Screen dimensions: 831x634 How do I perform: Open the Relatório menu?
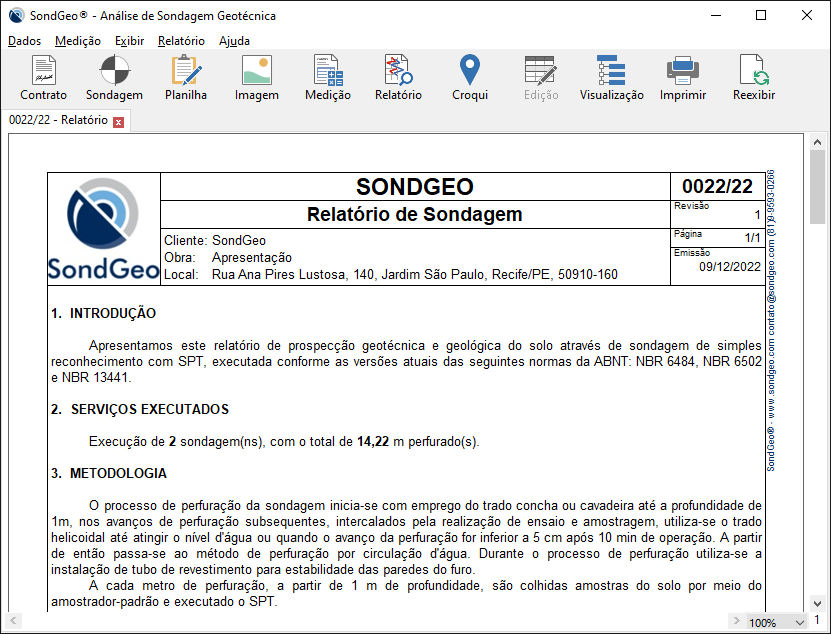pos(181,41)
